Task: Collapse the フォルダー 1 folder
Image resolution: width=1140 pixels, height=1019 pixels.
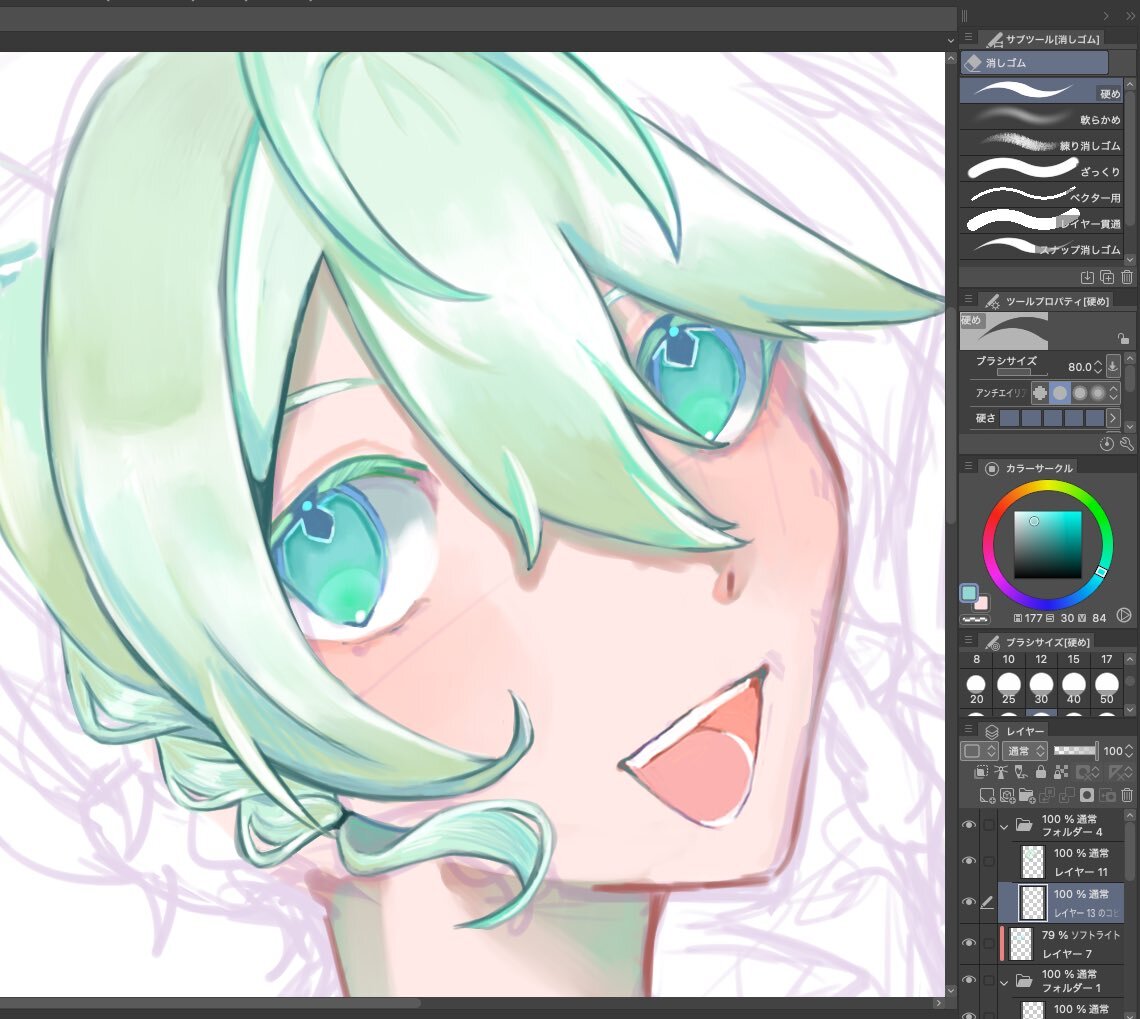Action: [1004, 982]
